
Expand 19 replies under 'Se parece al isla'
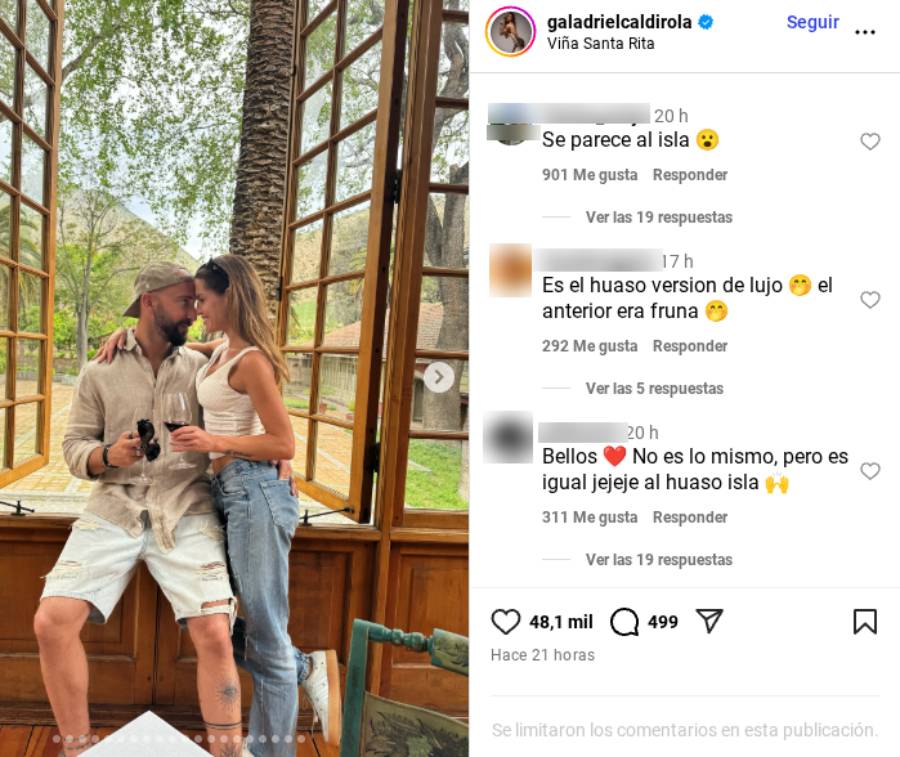(x=659, y=217)
